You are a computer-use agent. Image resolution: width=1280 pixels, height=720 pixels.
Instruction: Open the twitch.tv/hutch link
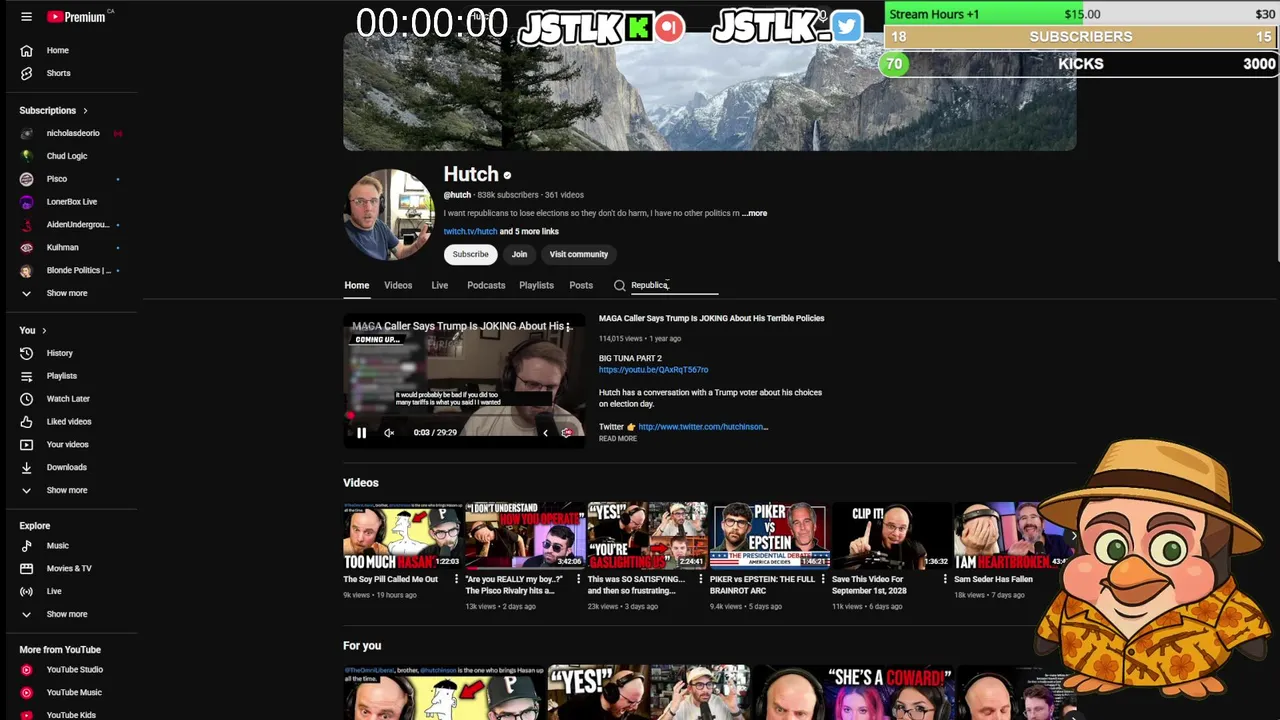tap(470, 231)
